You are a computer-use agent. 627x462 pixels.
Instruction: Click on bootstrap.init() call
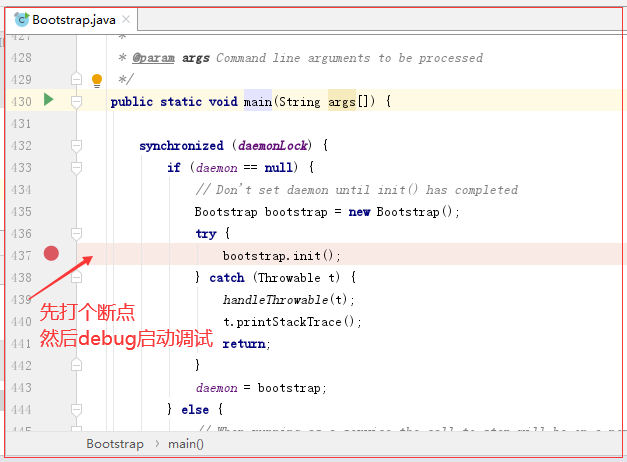click(281, 256)
